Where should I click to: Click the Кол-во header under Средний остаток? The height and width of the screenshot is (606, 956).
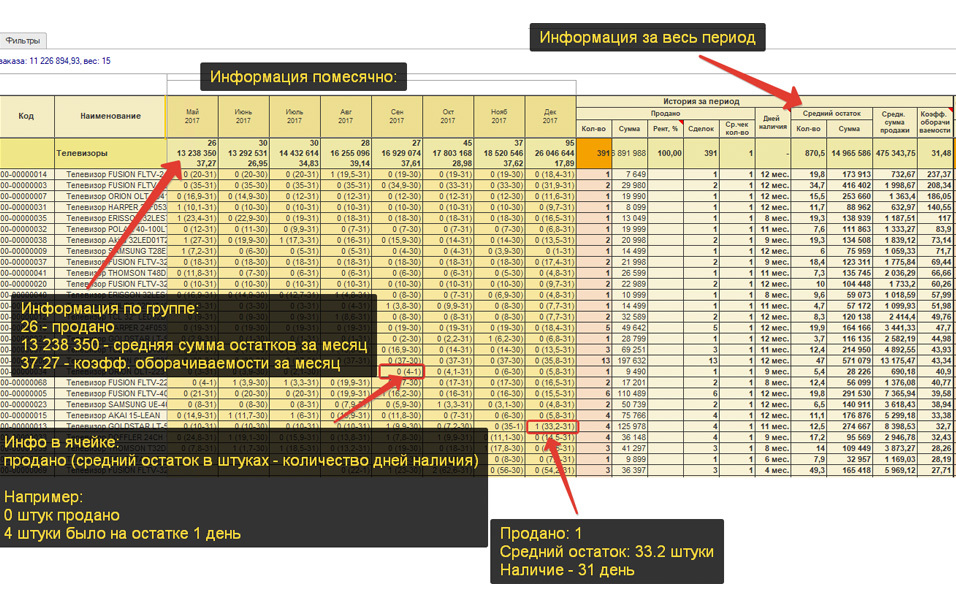pos(808,129)
